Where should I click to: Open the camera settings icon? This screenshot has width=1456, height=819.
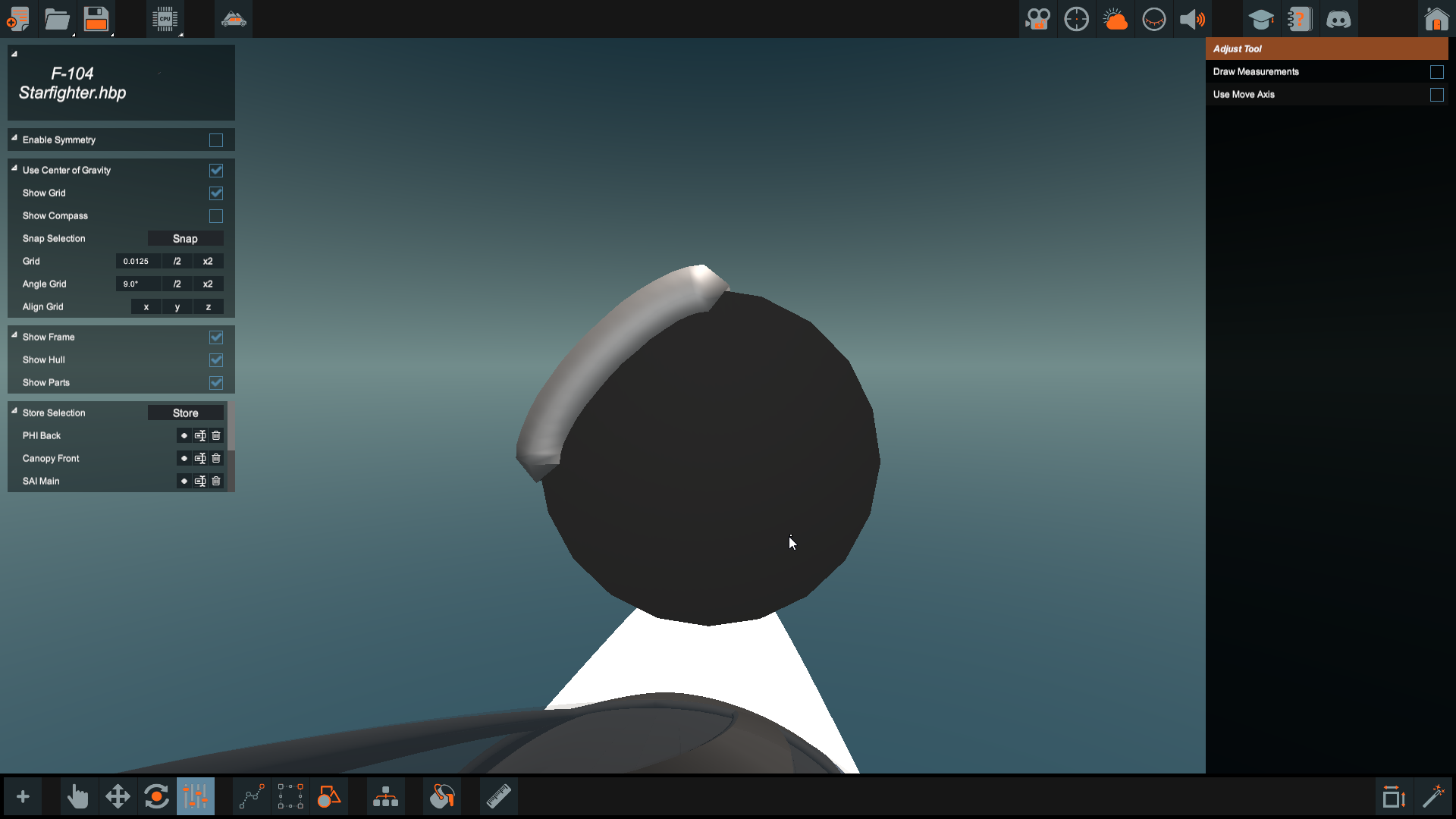point(1037,18)
